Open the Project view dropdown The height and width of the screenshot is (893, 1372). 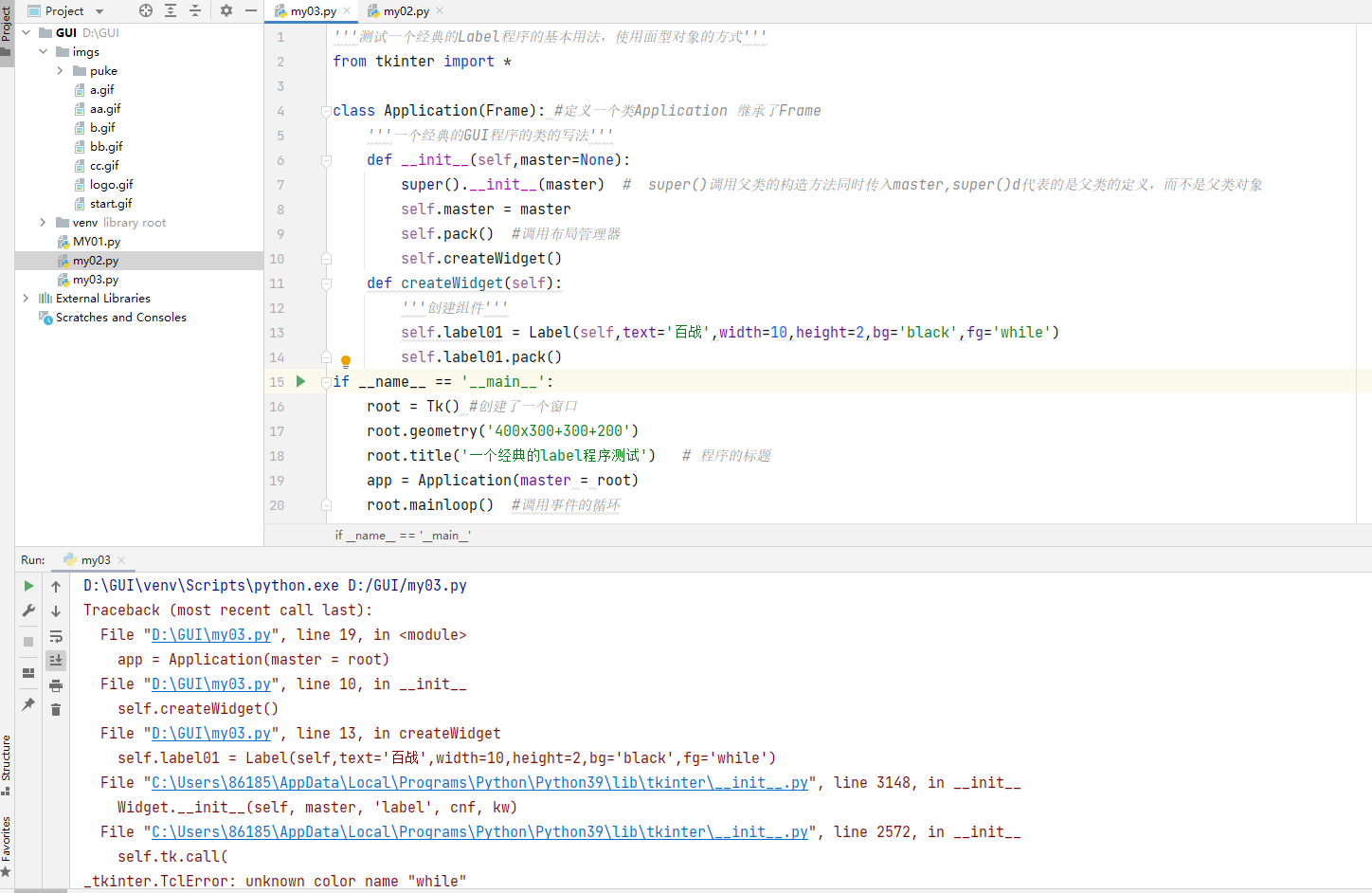pyautogui.click(x=66, y=10)
